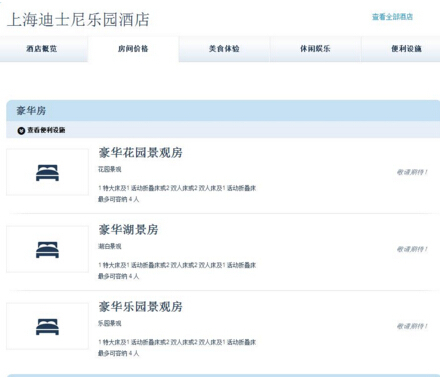This screenshot has height=378, width=440.
Task: Open the 休闲娱乐 tab
Action: point(315,49)
